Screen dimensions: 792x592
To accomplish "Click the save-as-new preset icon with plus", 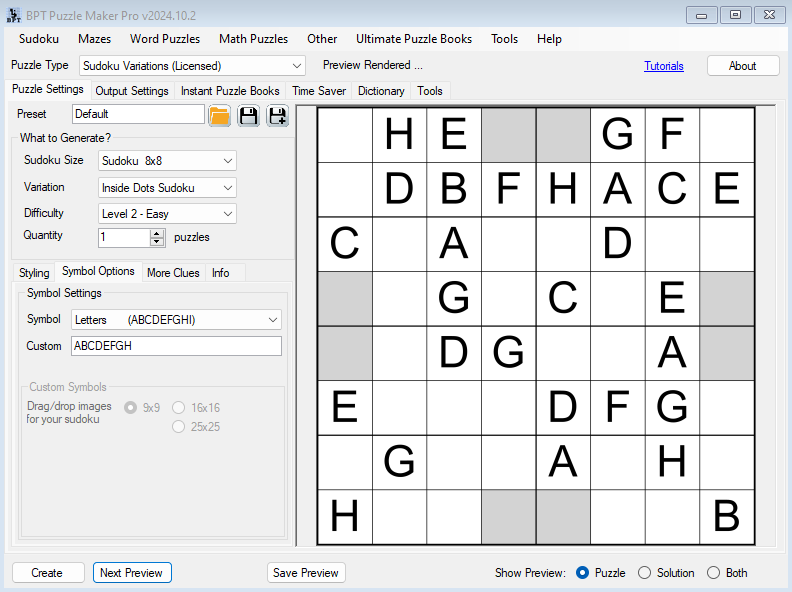I will 277,115.
